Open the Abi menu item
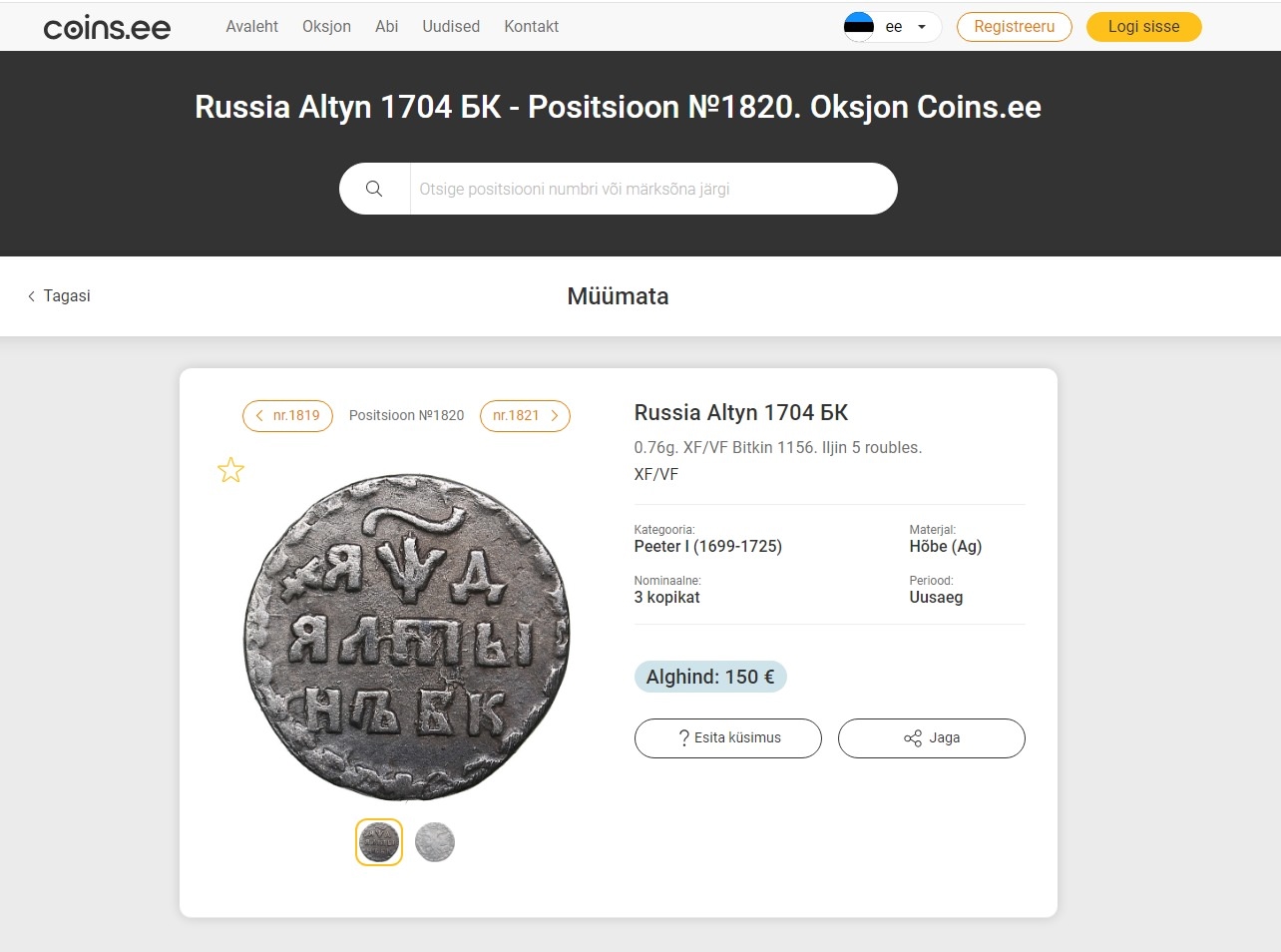1281x952 pixels. (x=386, y=27)
